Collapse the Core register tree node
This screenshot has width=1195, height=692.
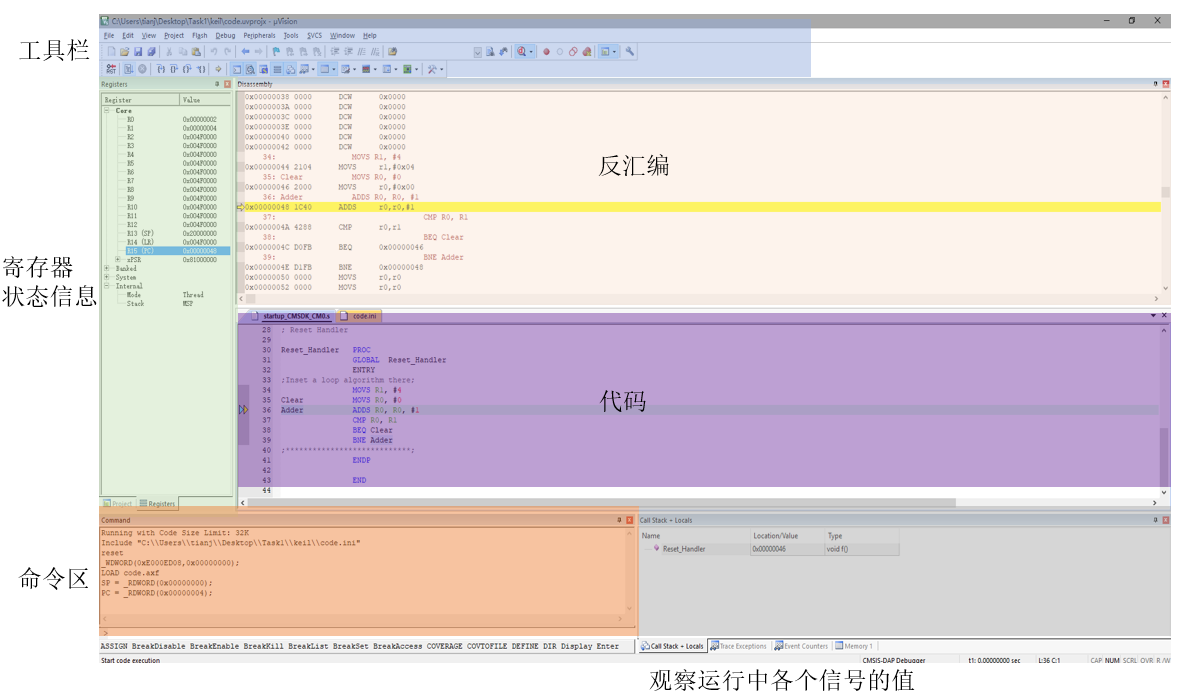click(107, 111)
